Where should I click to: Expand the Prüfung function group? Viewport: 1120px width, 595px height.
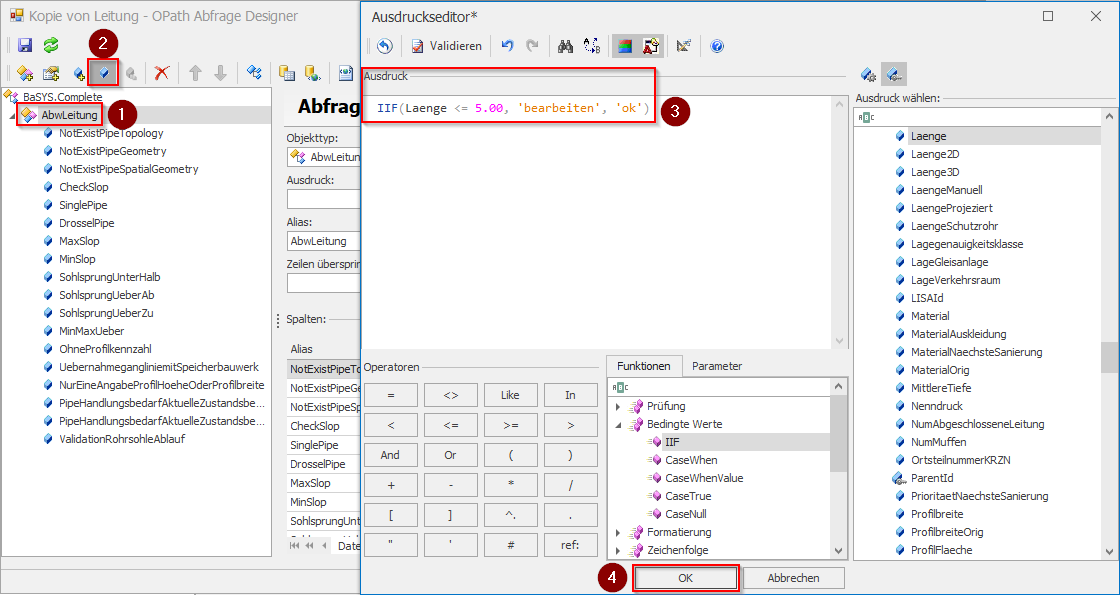coord(618,406)
